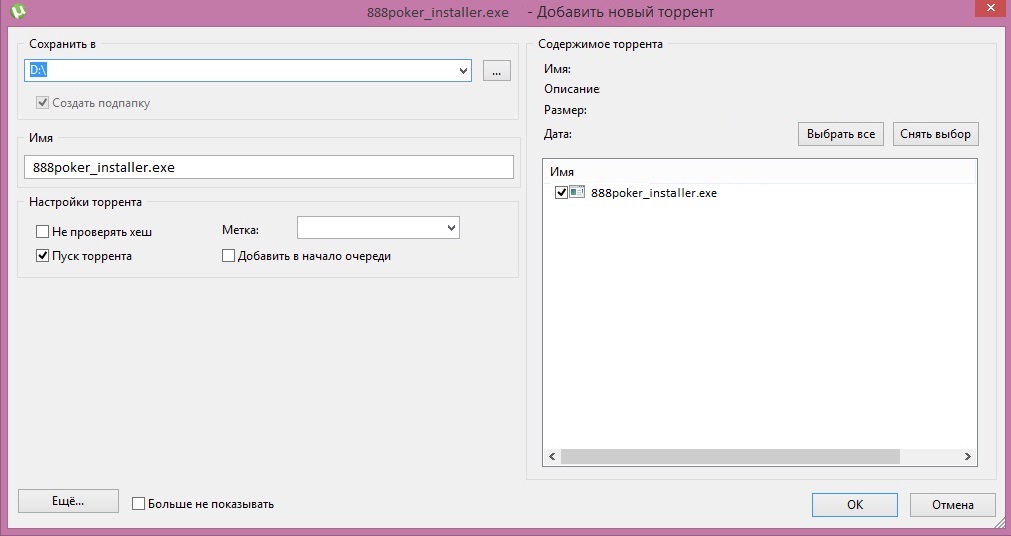Open the 'Ещё...' advanced options
Image resolution: width=1011 pixels, height=536 pixels.
click(x=68, y=501)
